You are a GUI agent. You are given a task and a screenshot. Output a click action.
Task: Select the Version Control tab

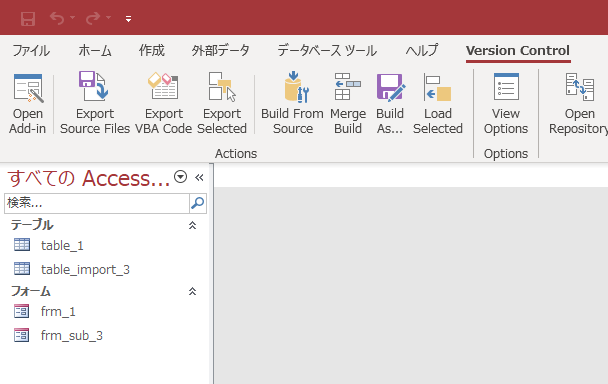tap(518, 50)
